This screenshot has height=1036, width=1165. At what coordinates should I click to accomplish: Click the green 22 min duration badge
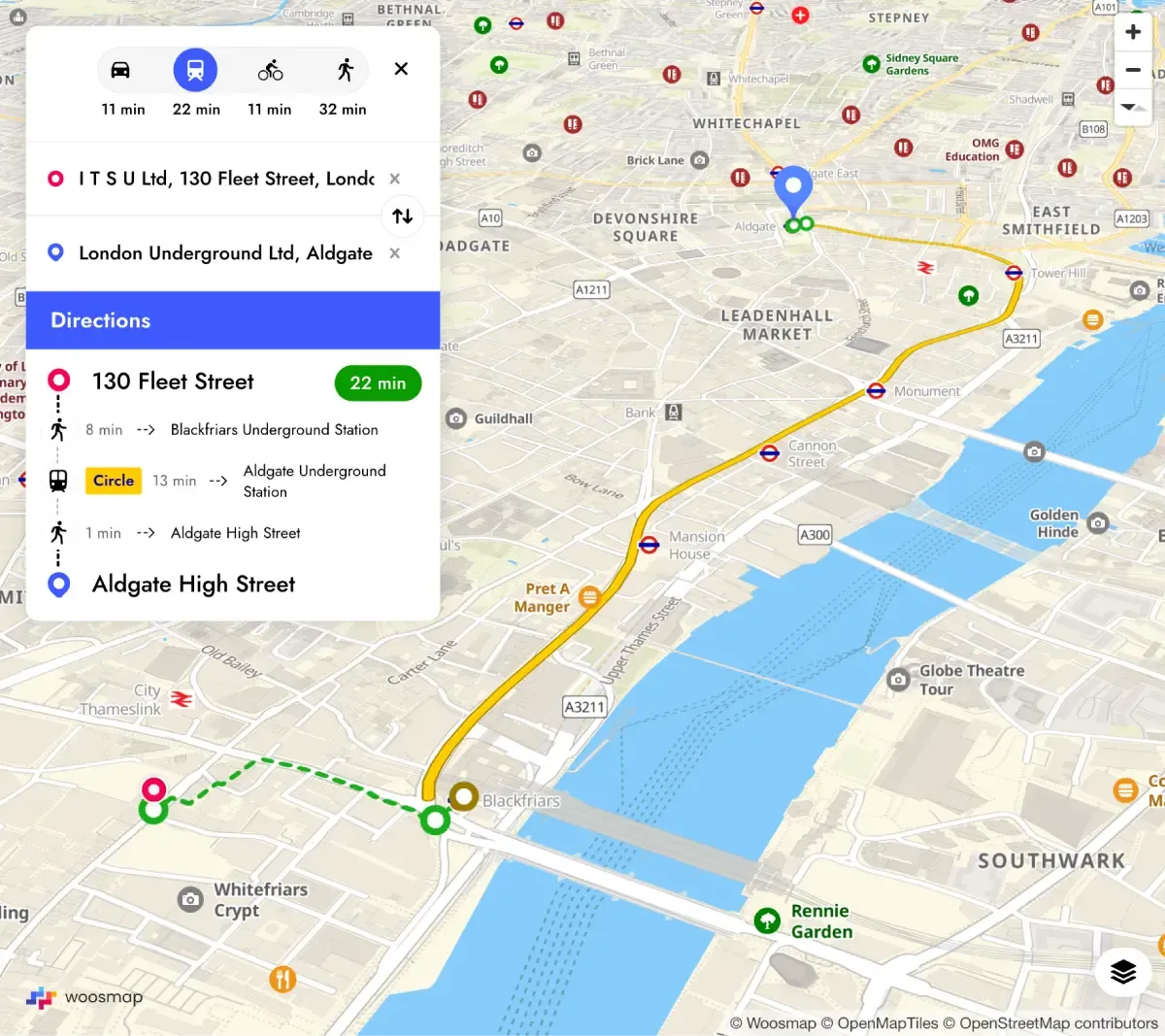pos(378,384)
